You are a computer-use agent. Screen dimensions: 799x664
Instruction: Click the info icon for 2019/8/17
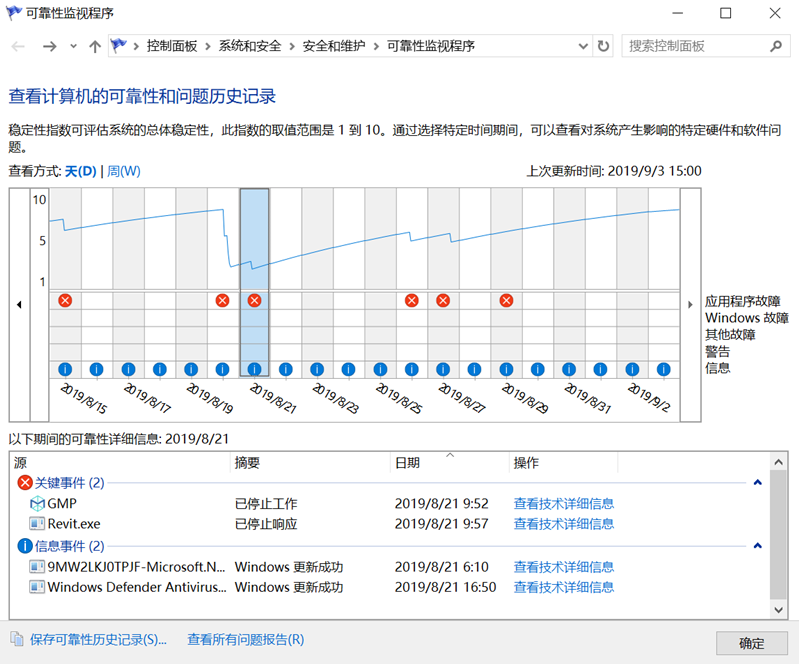point(128,369)
